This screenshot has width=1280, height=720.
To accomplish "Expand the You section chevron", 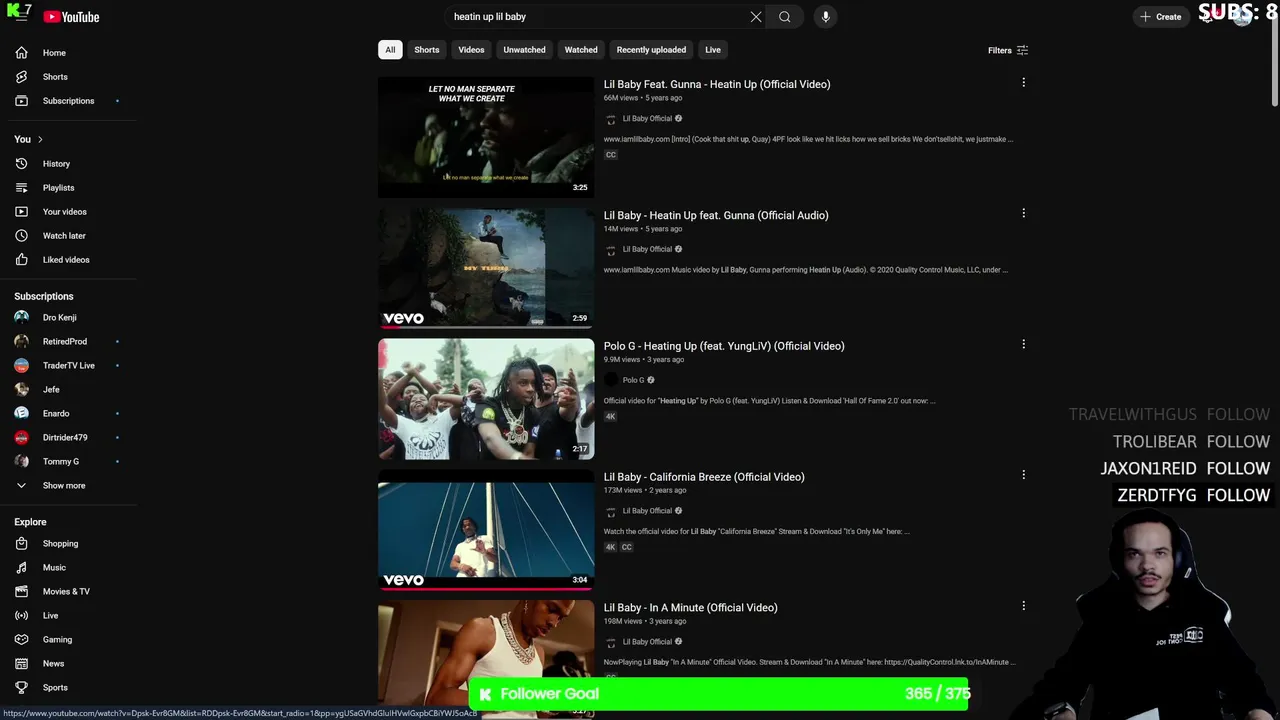I will (x=40, y=139).
